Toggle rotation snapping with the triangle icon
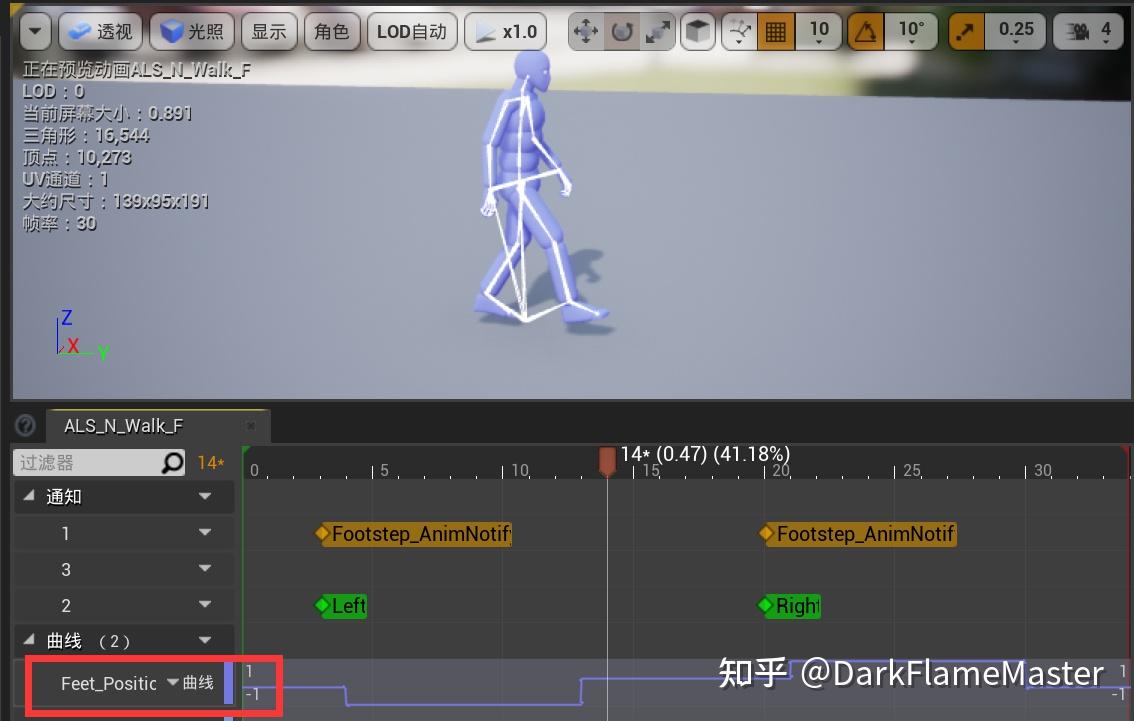1134x721 pixels. pyautogui.click(x=866, y=30)
